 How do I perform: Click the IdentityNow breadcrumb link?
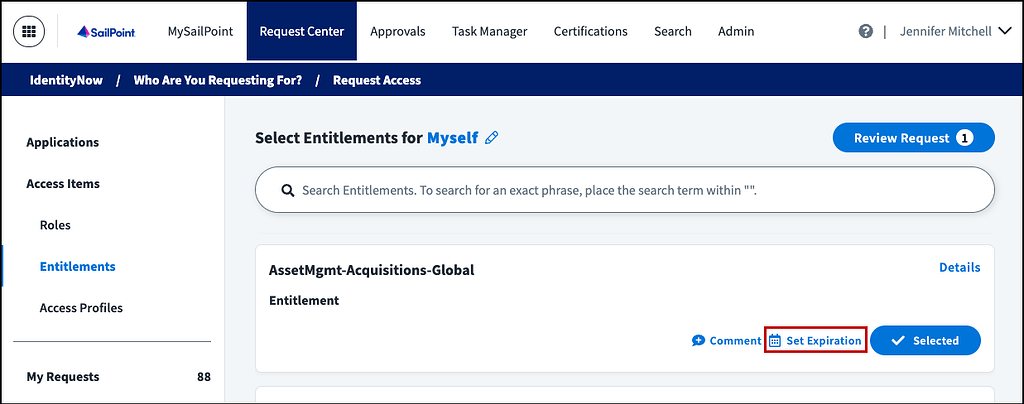[64, 80]
